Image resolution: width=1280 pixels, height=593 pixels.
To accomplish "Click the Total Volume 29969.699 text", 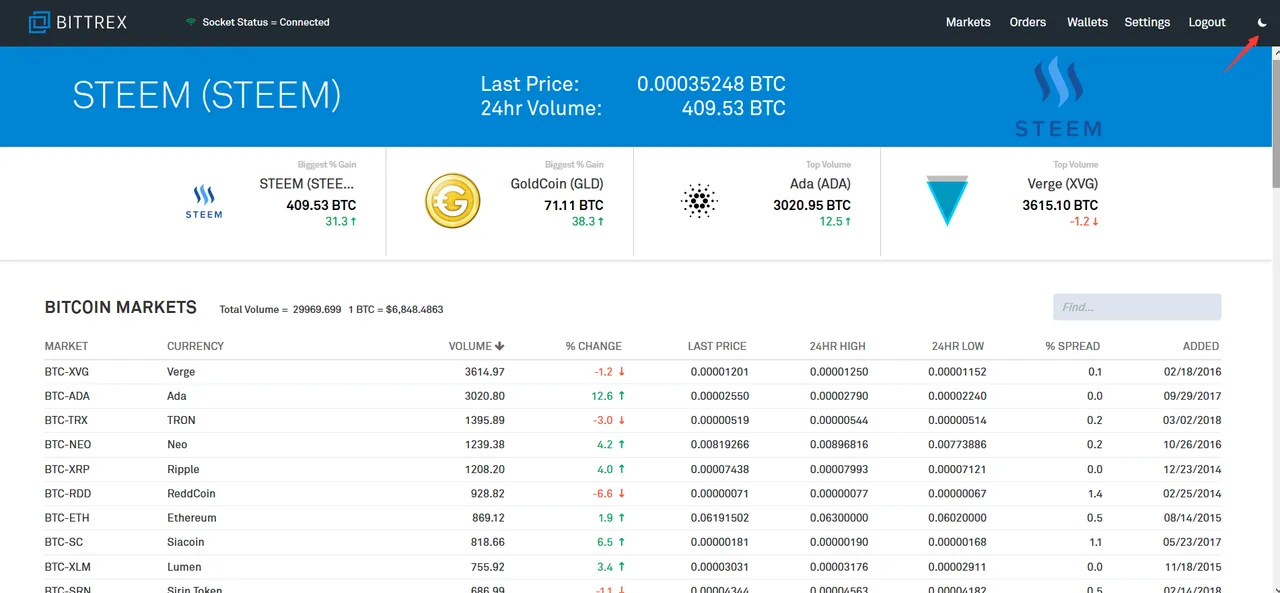I will coord(280,310).
